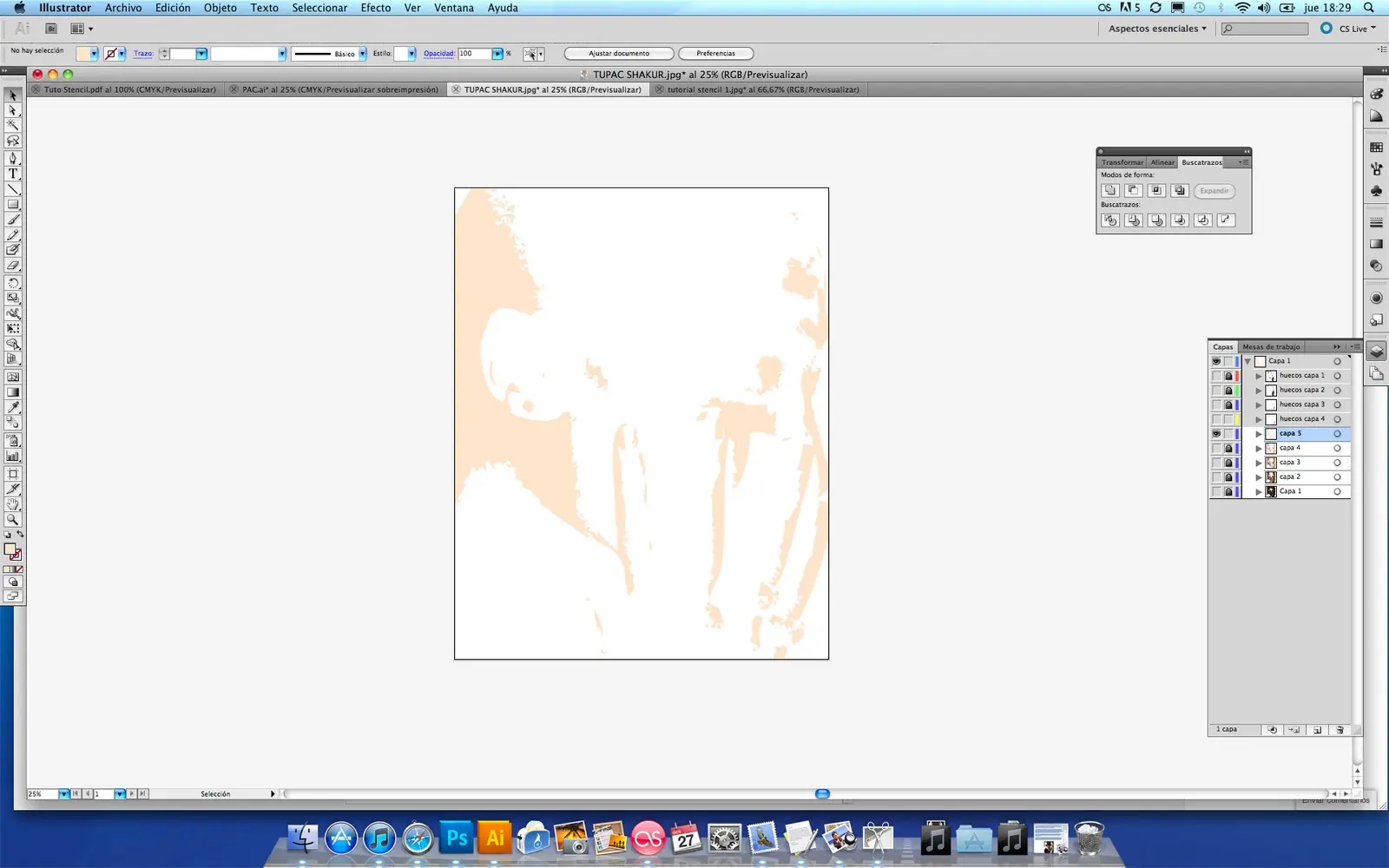The image size is (1389, 868).
Task: Click the Minus Back pathfinder icon
Action: (1225, 220)
